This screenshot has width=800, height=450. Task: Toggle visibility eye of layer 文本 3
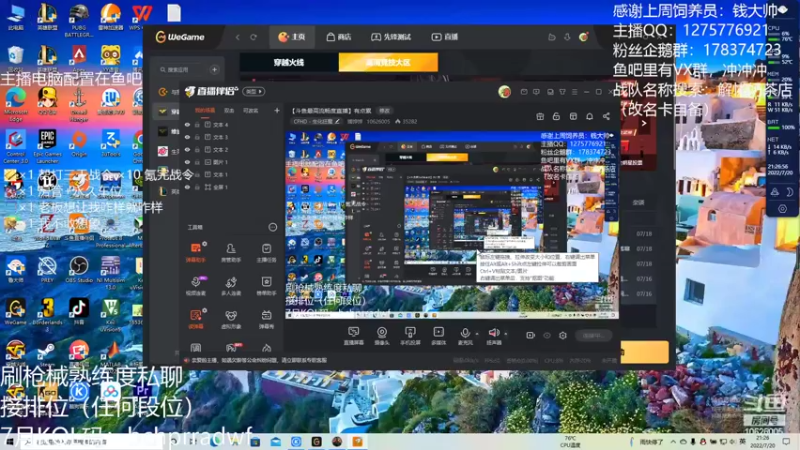(x=188, y=137)
